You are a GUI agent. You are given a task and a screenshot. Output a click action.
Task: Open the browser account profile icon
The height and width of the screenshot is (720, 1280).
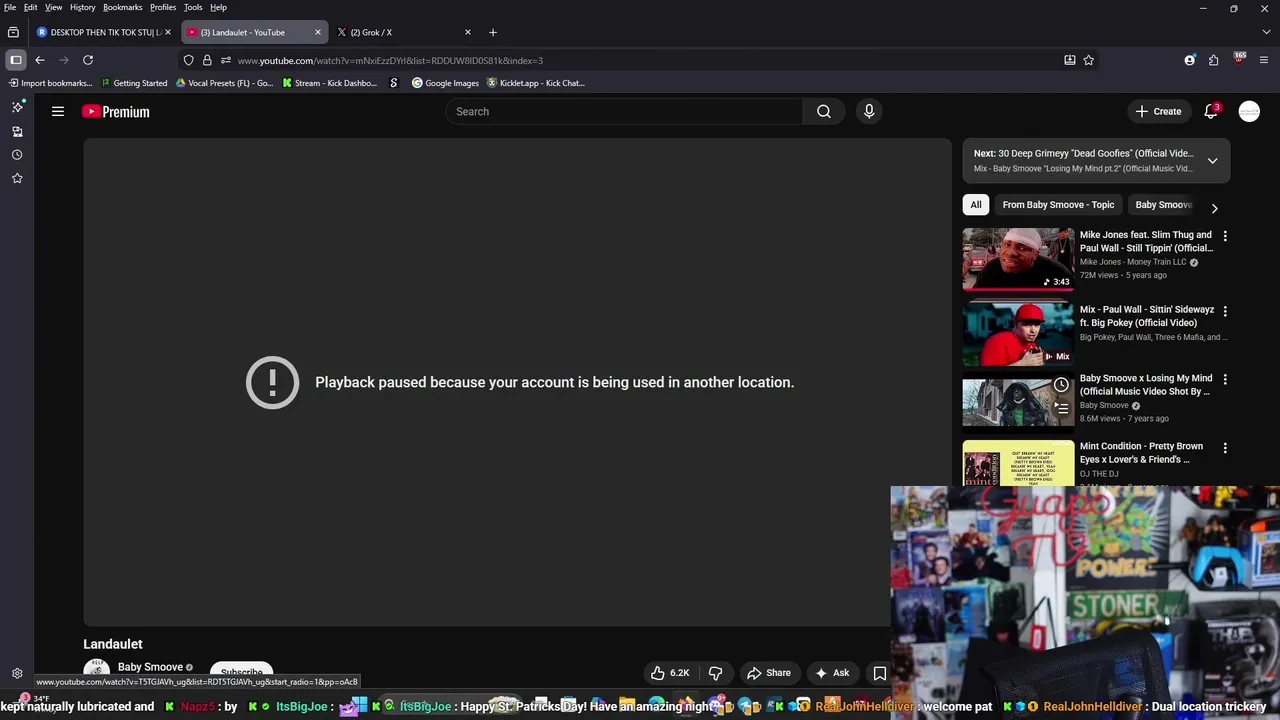[x=1190, y=60]
